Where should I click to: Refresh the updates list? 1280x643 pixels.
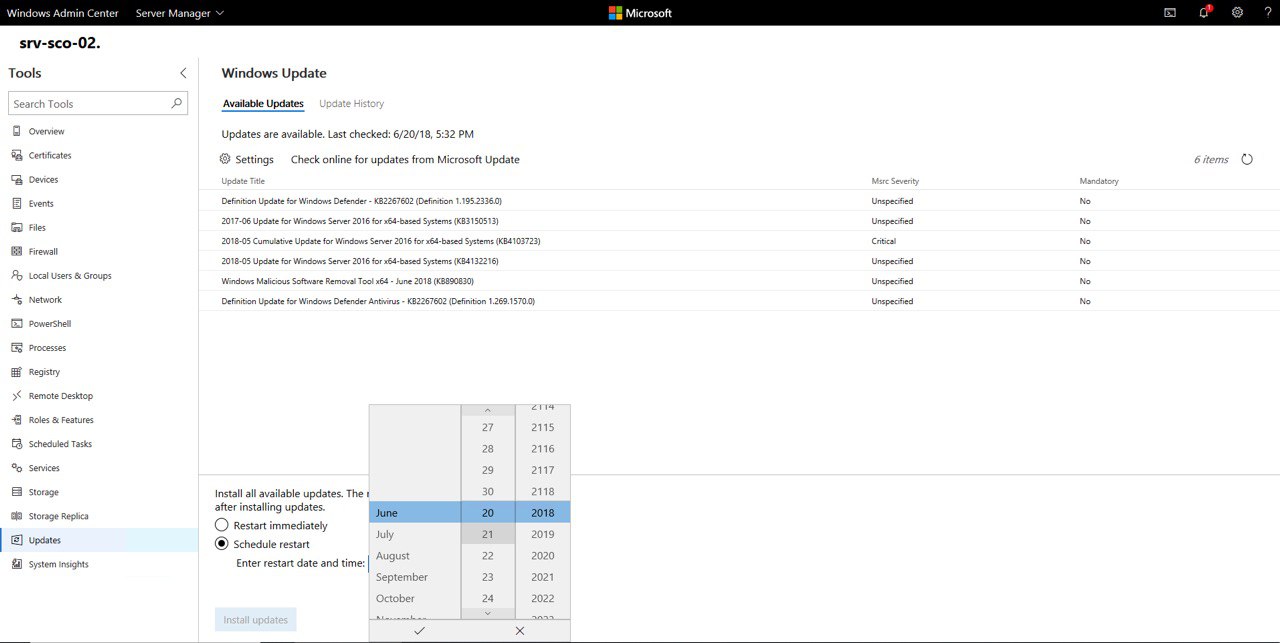[1247, 159]
